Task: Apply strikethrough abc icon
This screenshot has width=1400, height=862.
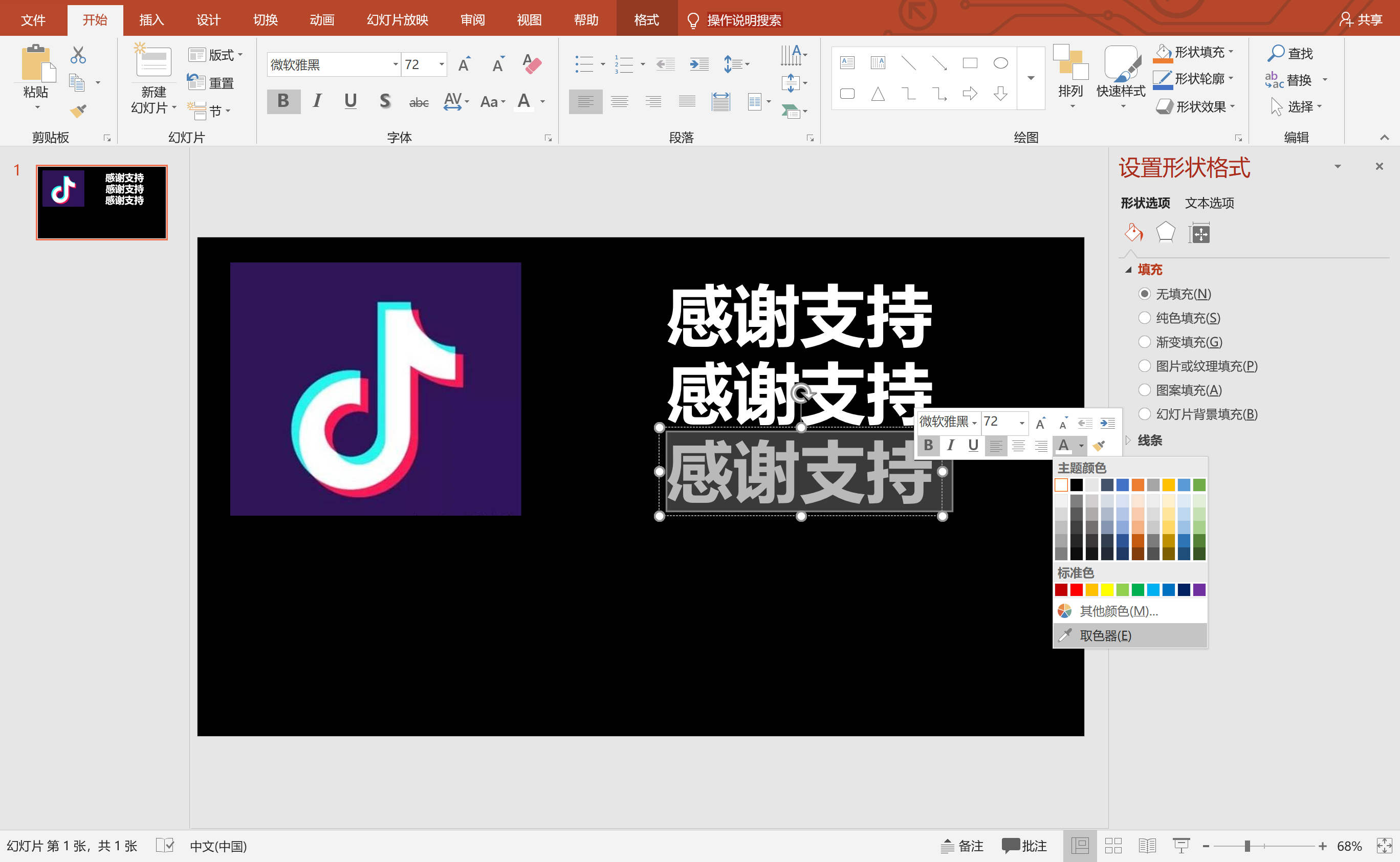Action: click(x=419, y=102)
